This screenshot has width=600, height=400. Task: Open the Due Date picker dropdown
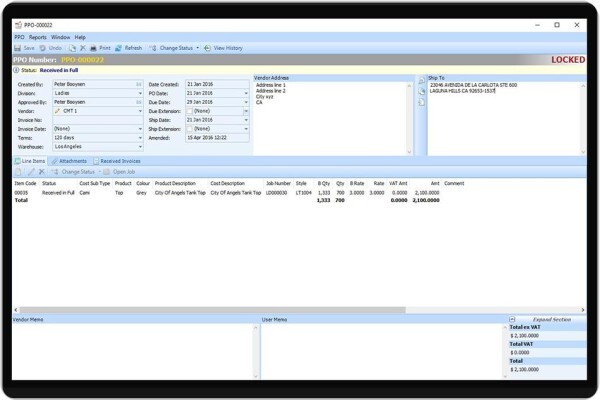coord(246,102)
